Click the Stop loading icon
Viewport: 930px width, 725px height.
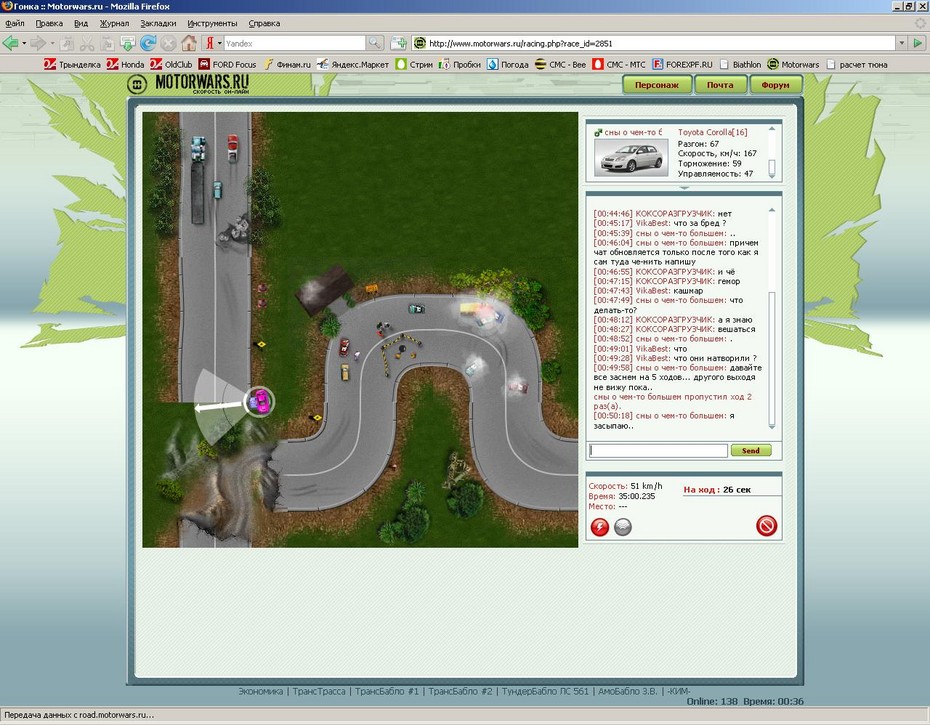168,43
